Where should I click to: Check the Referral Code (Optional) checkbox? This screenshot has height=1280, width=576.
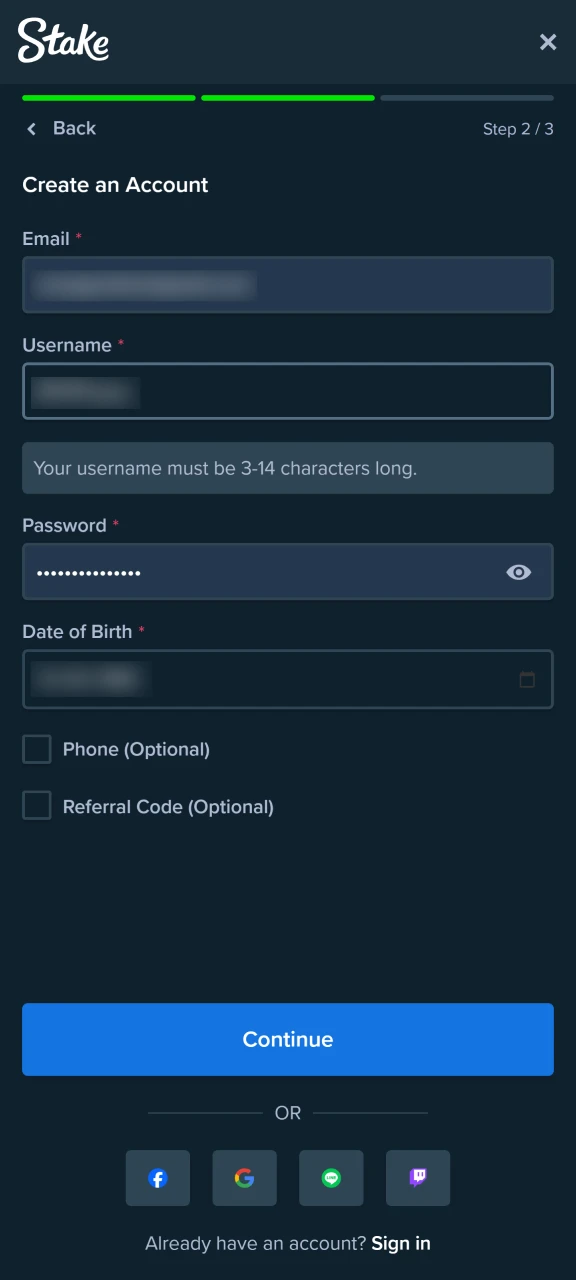(x=37, y=806)
